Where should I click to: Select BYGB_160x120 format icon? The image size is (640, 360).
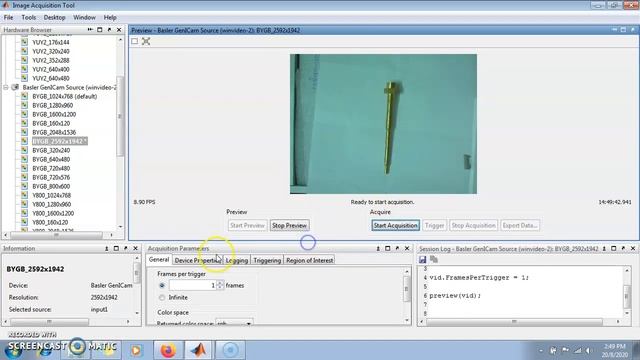tap(24, 123)
